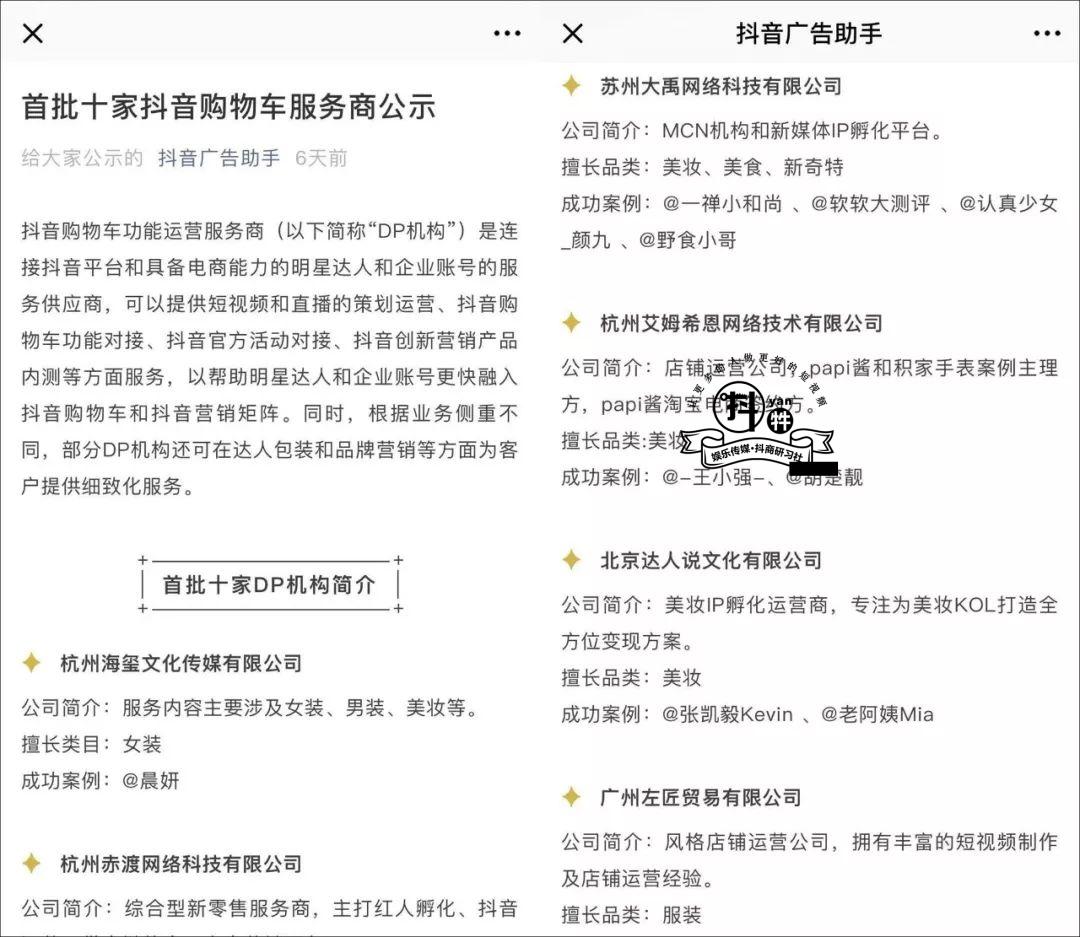Screen dimensions: 1080x937
Task: Tap the star bullet next to 苏州大禹网络科技有限公司
Action: [x=571, y=86]
